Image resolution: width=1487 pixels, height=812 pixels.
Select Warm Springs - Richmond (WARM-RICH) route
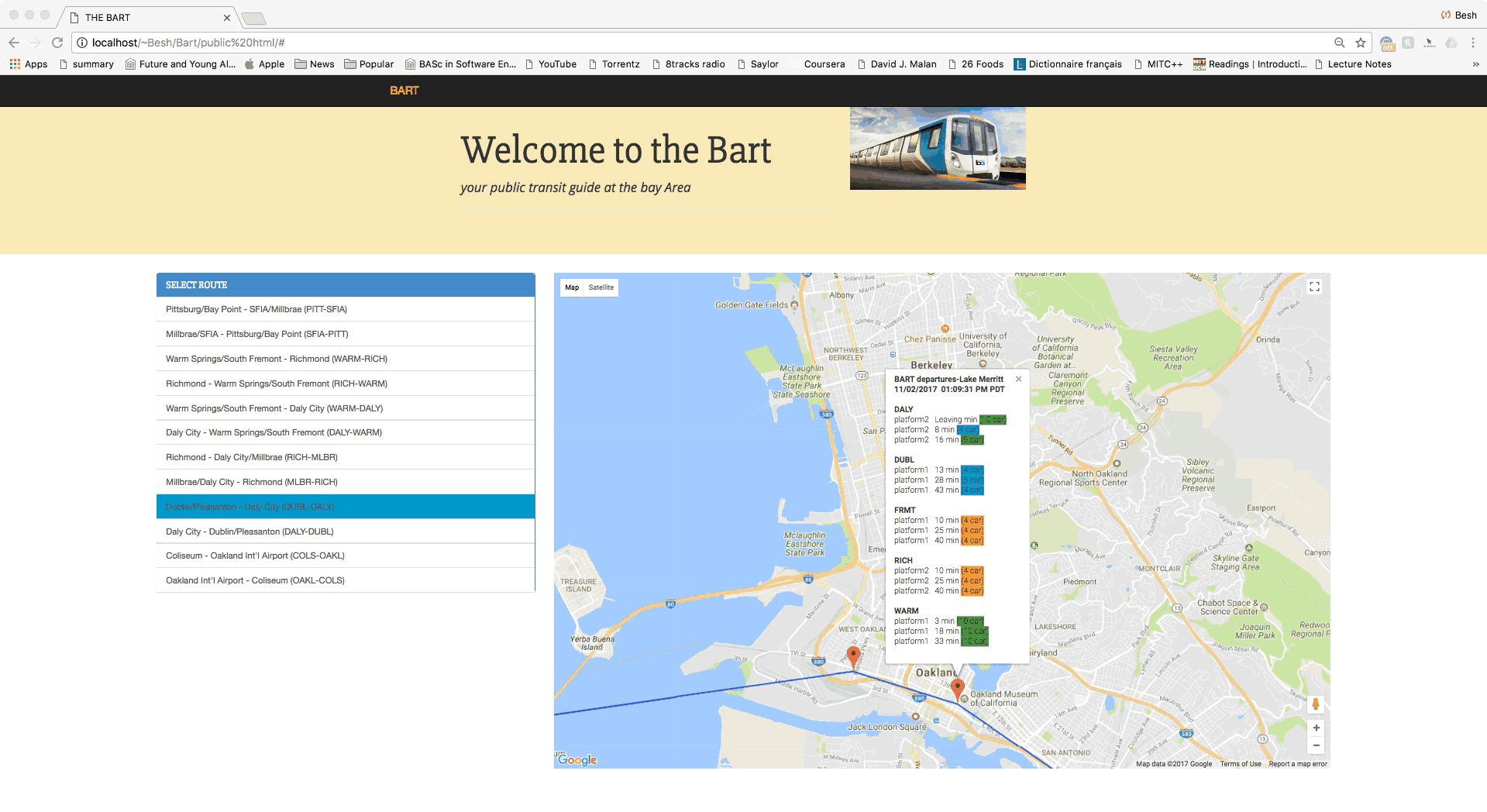tap(346, 359)
